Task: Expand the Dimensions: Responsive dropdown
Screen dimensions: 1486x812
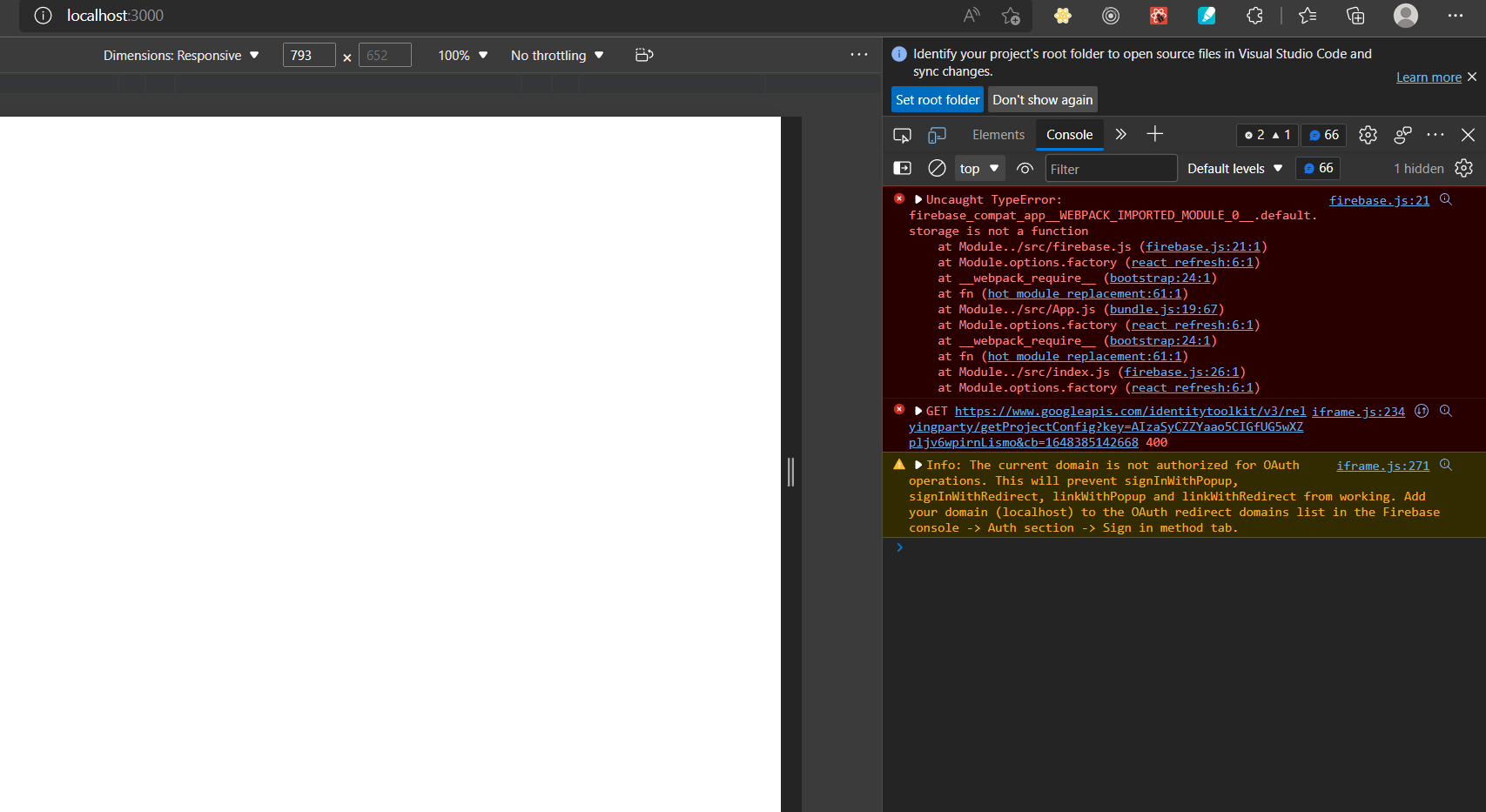Action: point(181,55)
